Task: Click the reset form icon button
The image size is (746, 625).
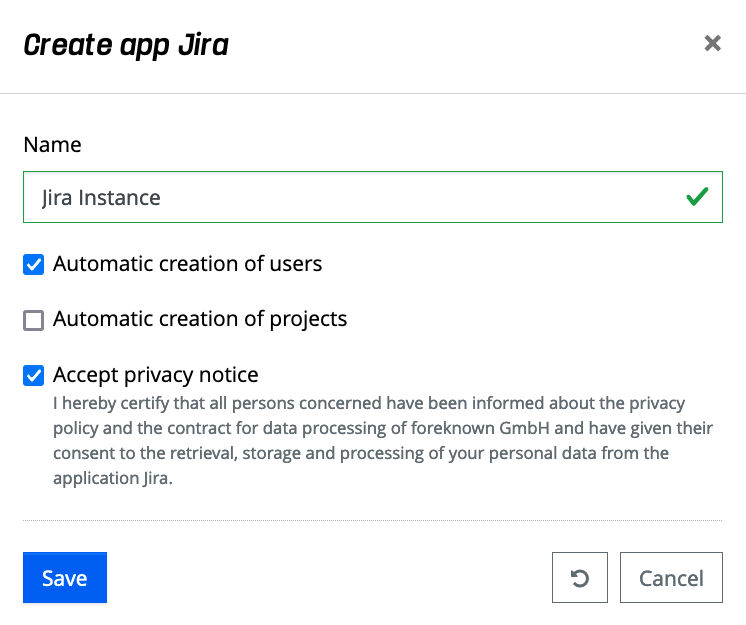Action: (x=579, y=578)
